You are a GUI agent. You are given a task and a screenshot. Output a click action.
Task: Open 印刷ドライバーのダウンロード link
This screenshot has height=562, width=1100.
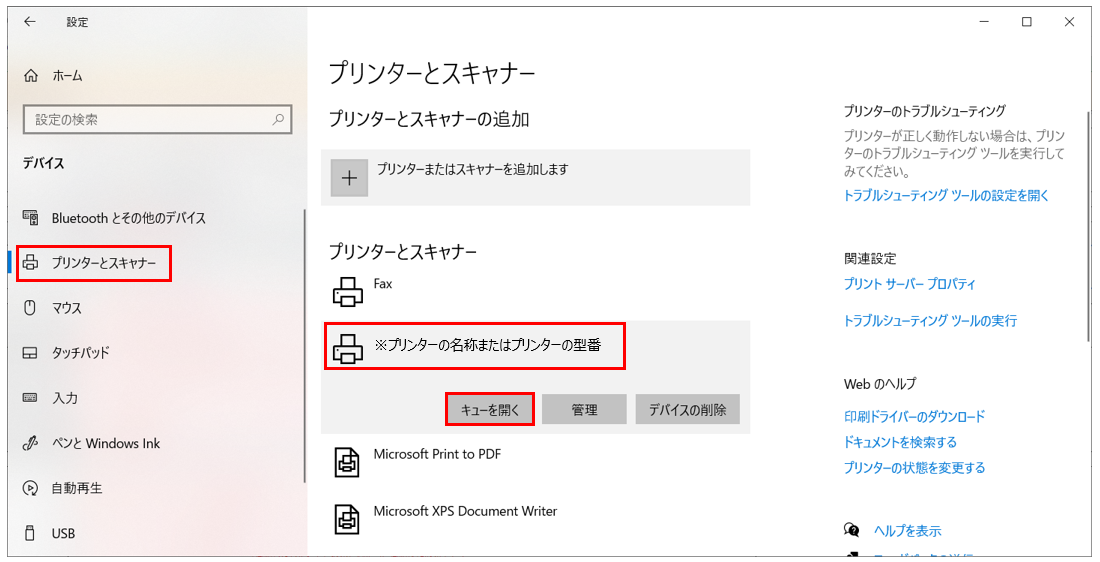point(914,417)
